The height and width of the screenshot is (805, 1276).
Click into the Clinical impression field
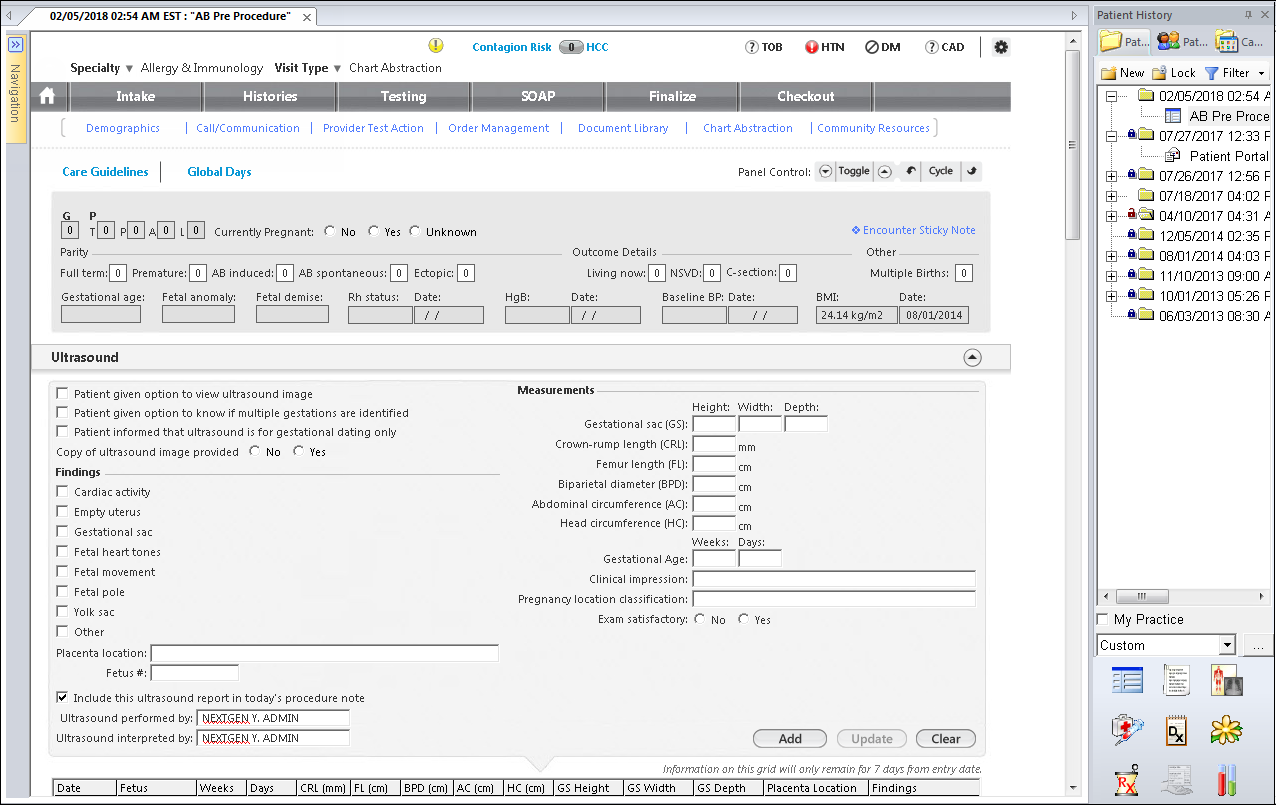point(834,579)
